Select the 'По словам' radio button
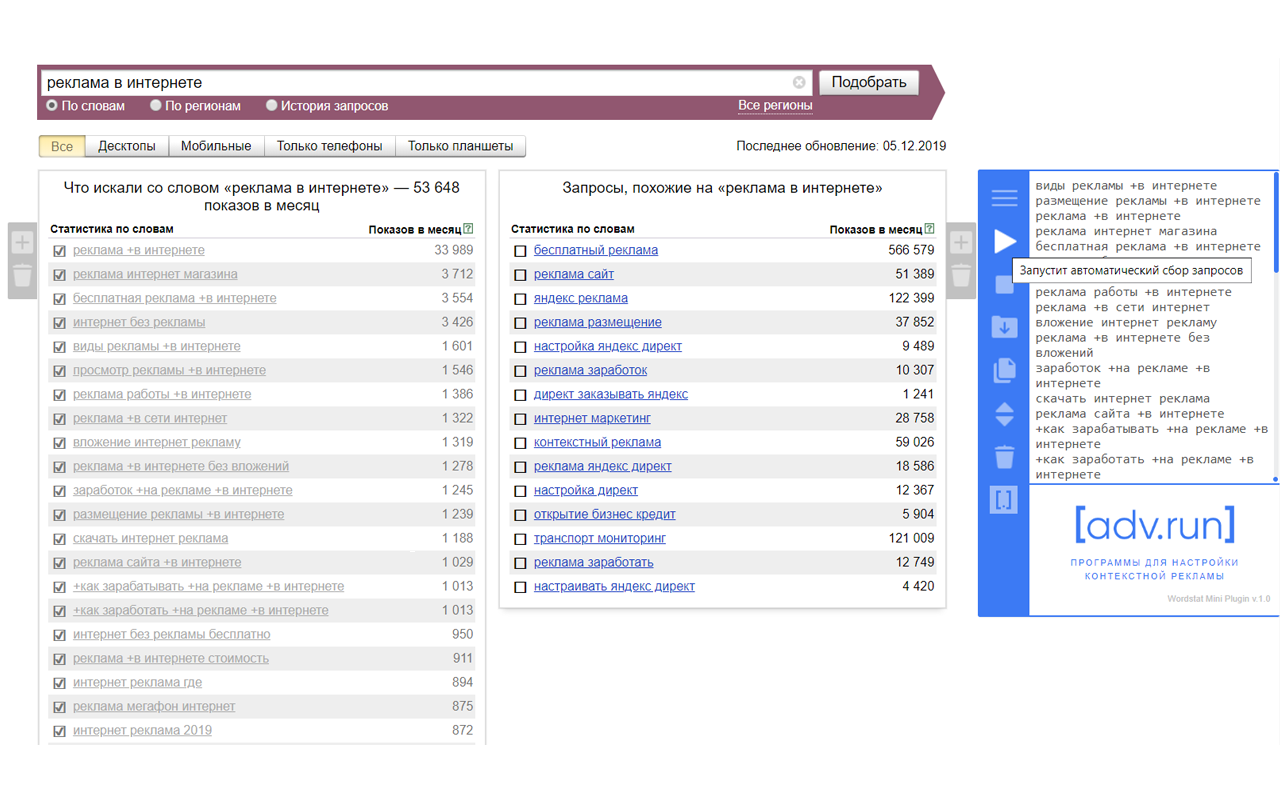Screen dimensions: 1280x800 point(52,105)
